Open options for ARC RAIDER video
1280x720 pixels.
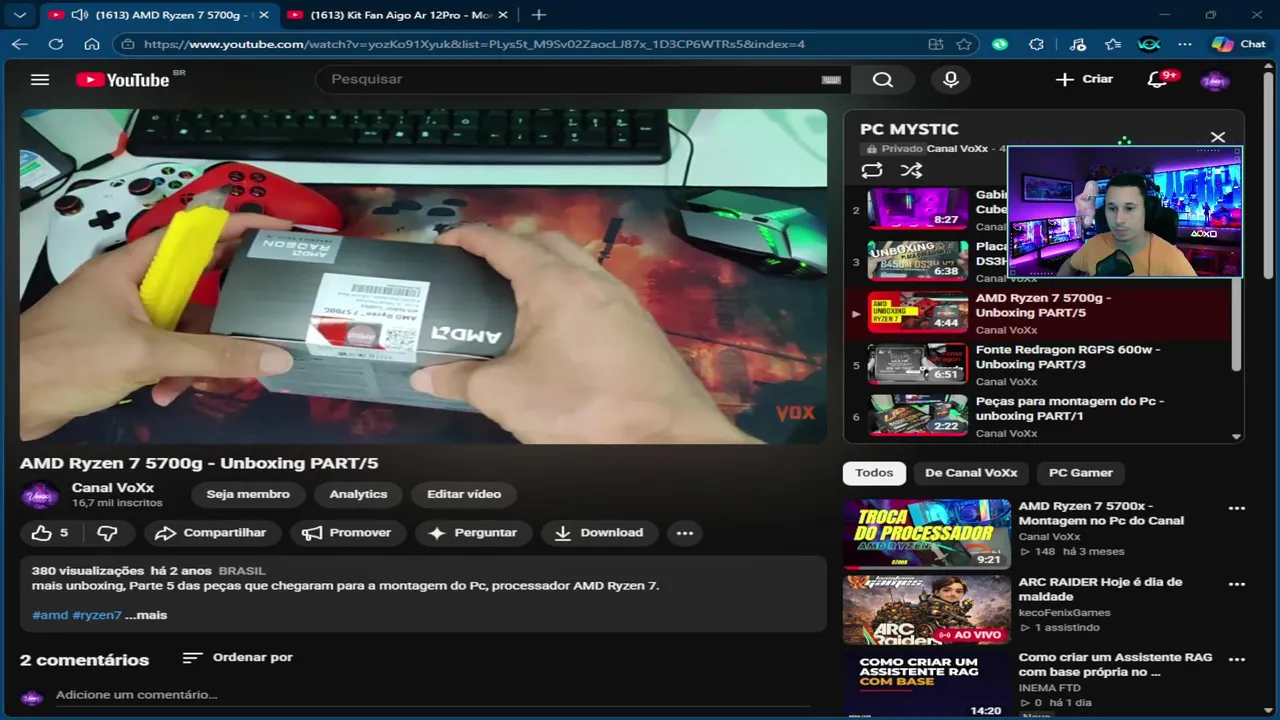1237,584
